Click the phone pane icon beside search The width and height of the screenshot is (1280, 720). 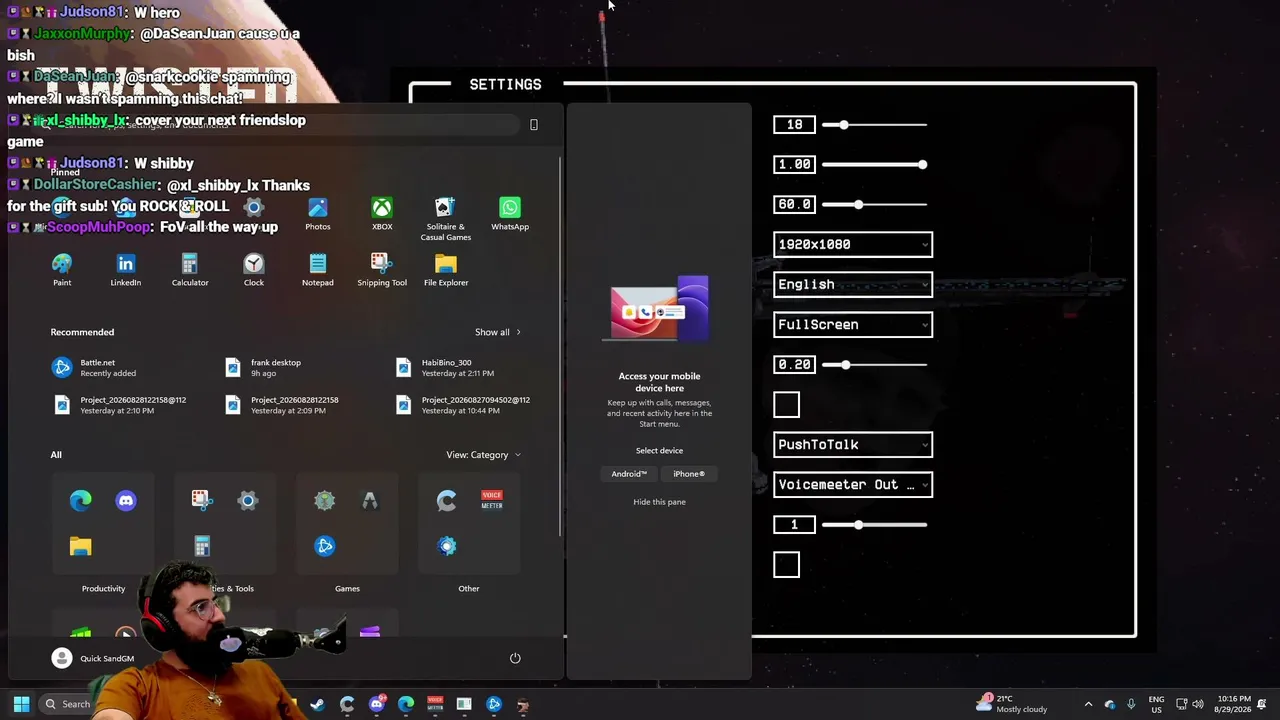click(x=534, y=124)
